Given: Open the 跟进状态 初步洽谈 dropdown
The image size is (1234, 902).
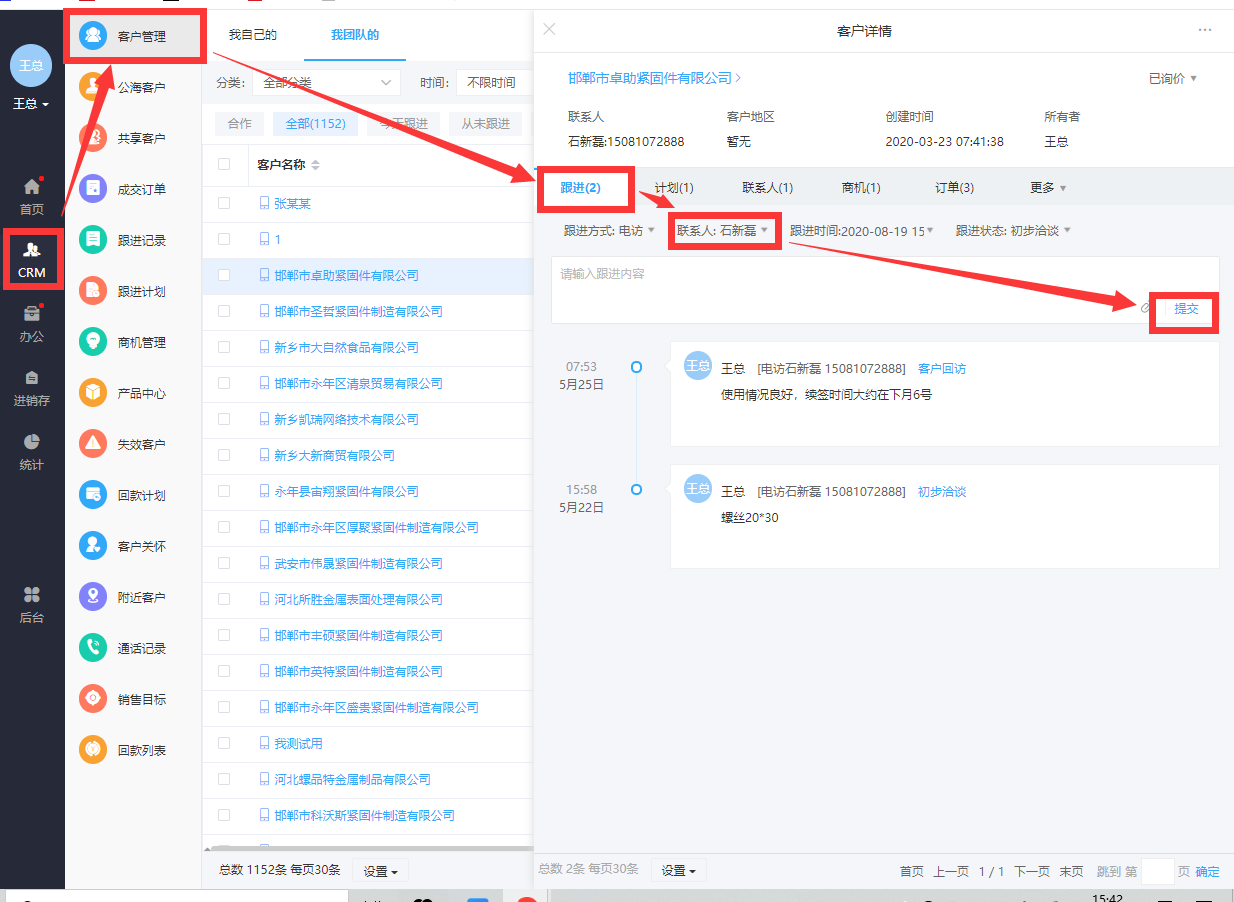Looking at the screenshot, I should coord(1013,230).
